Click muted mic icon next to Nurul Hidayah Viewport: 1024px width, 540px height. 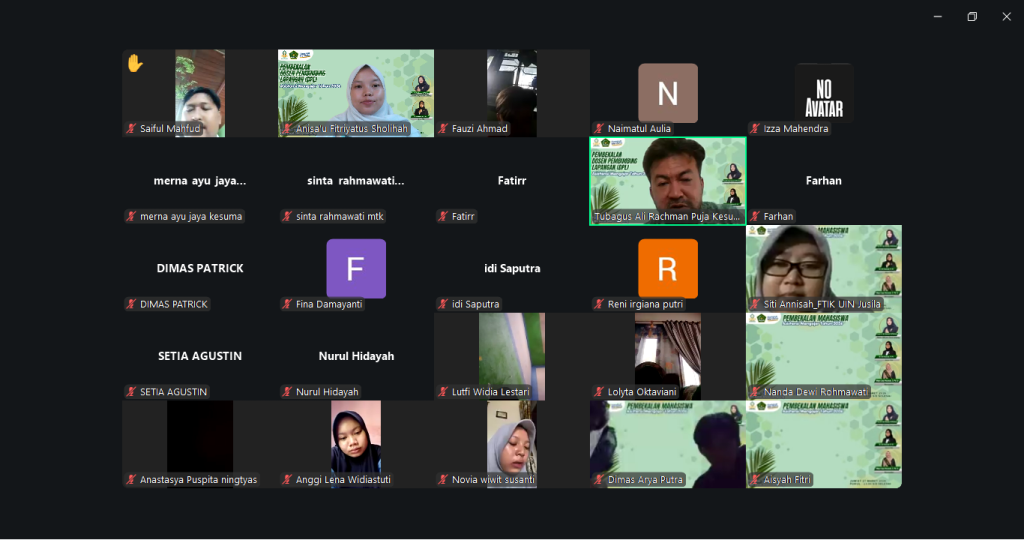(x=287, y=393)
